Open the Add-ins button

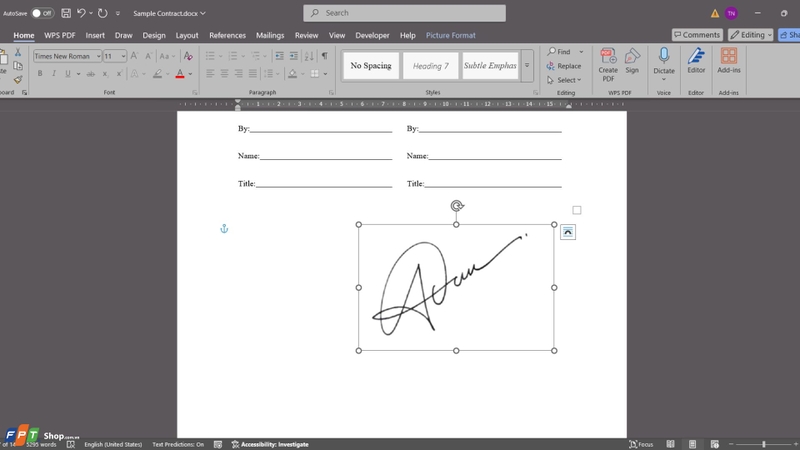coord(729,61)
